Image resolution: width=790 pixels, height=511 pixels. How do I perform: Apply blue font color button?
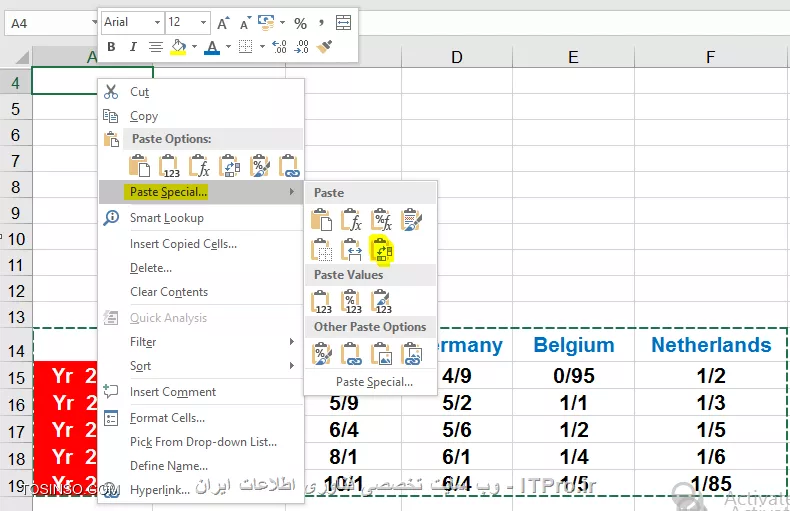pyautogui.click(x=213, y=47)
